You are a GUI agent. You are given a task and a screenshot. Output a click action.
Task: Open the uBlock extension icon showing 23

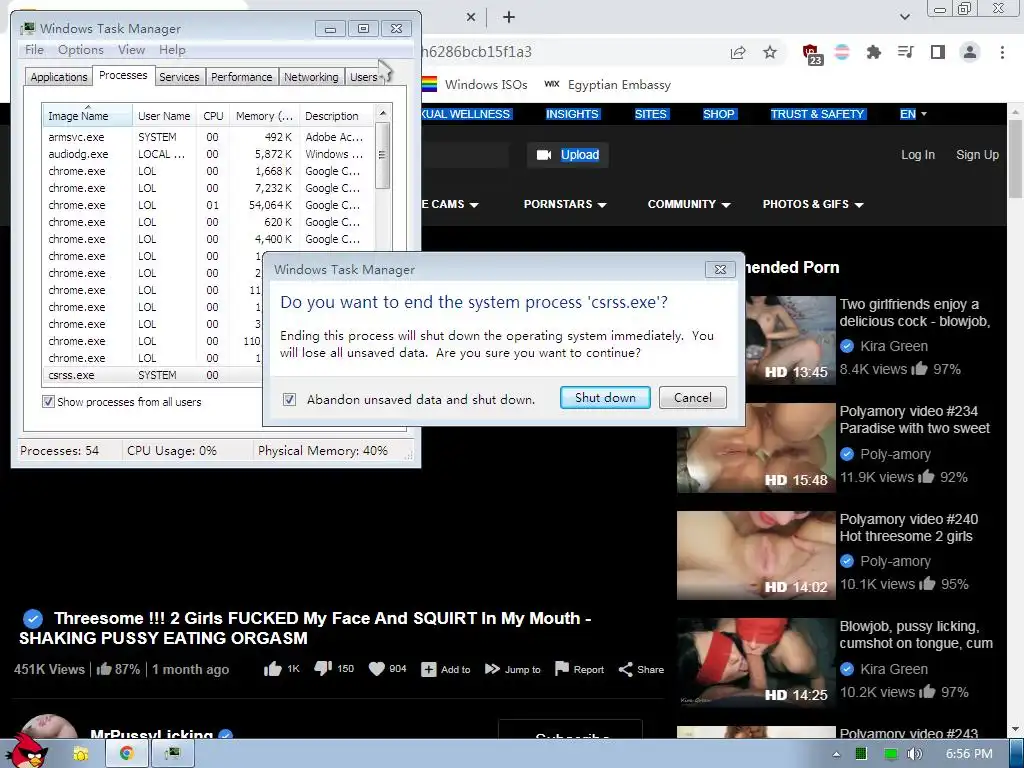pyautogui.click(x=812, y=54)
